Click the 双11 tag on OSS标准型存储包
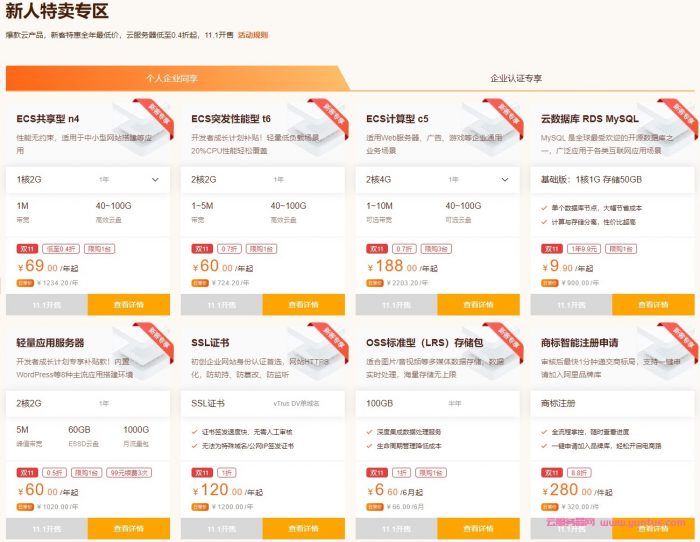Viewport: 700px width, 542px height. [377, 472]
